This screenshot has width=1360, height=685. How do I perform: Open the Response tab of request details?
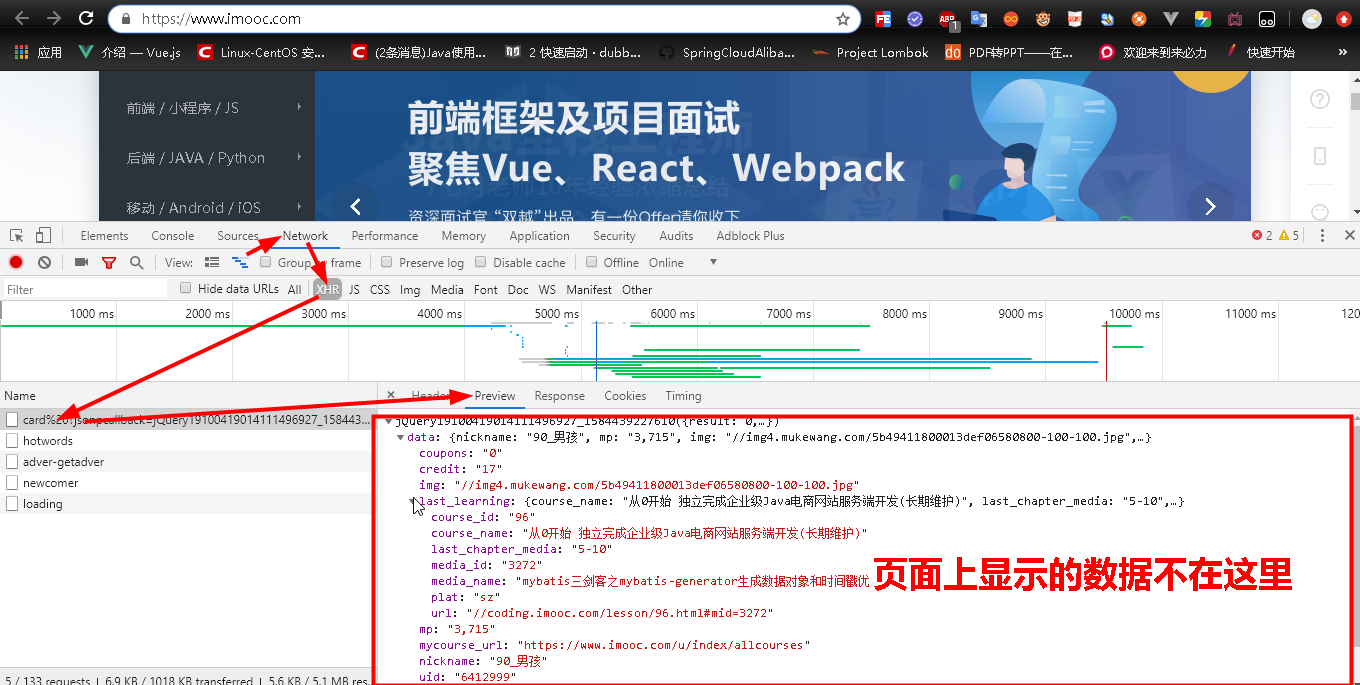click(x=559, y=395)
